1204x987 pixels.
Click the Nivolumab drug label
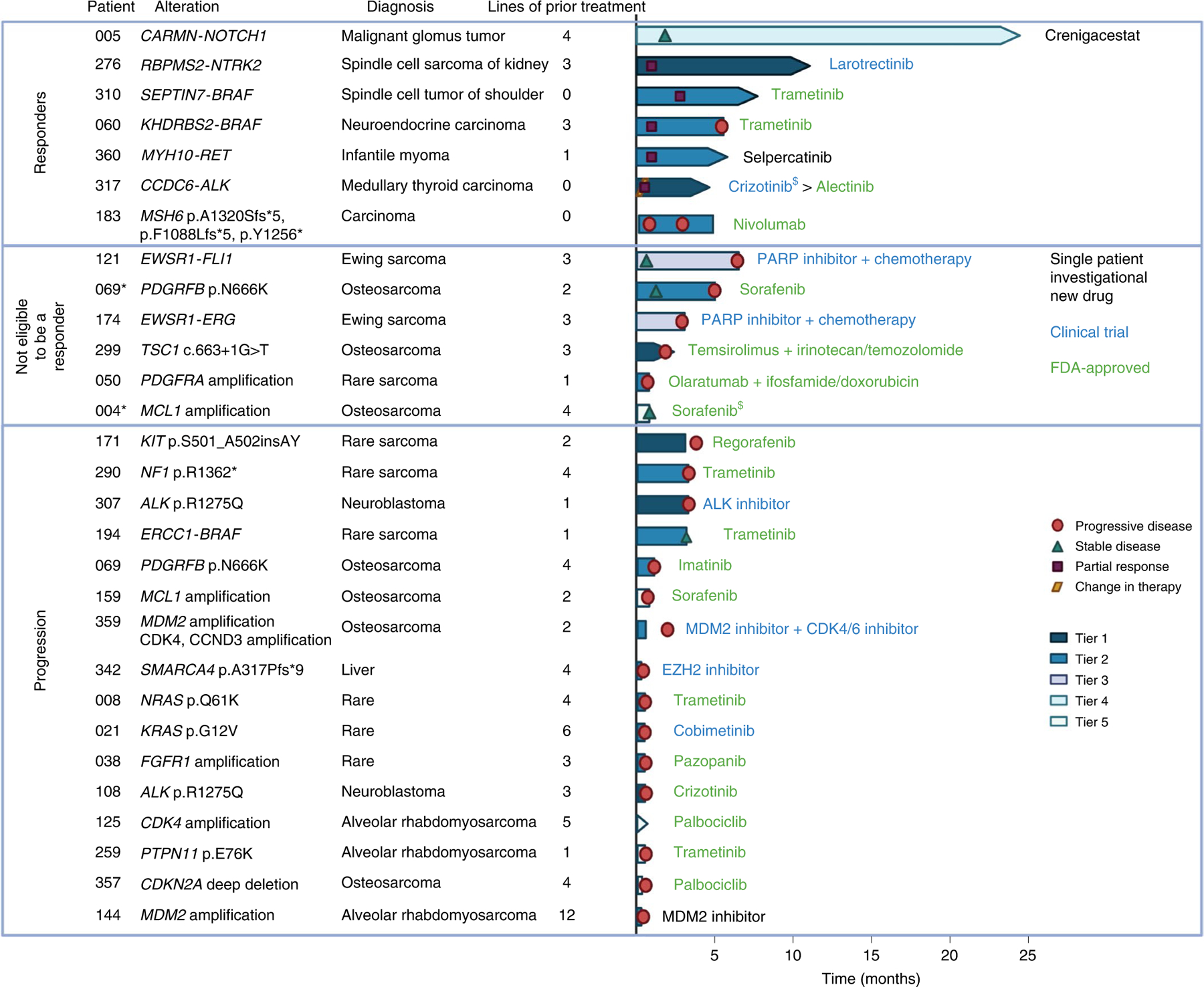(x=769, y=225)
